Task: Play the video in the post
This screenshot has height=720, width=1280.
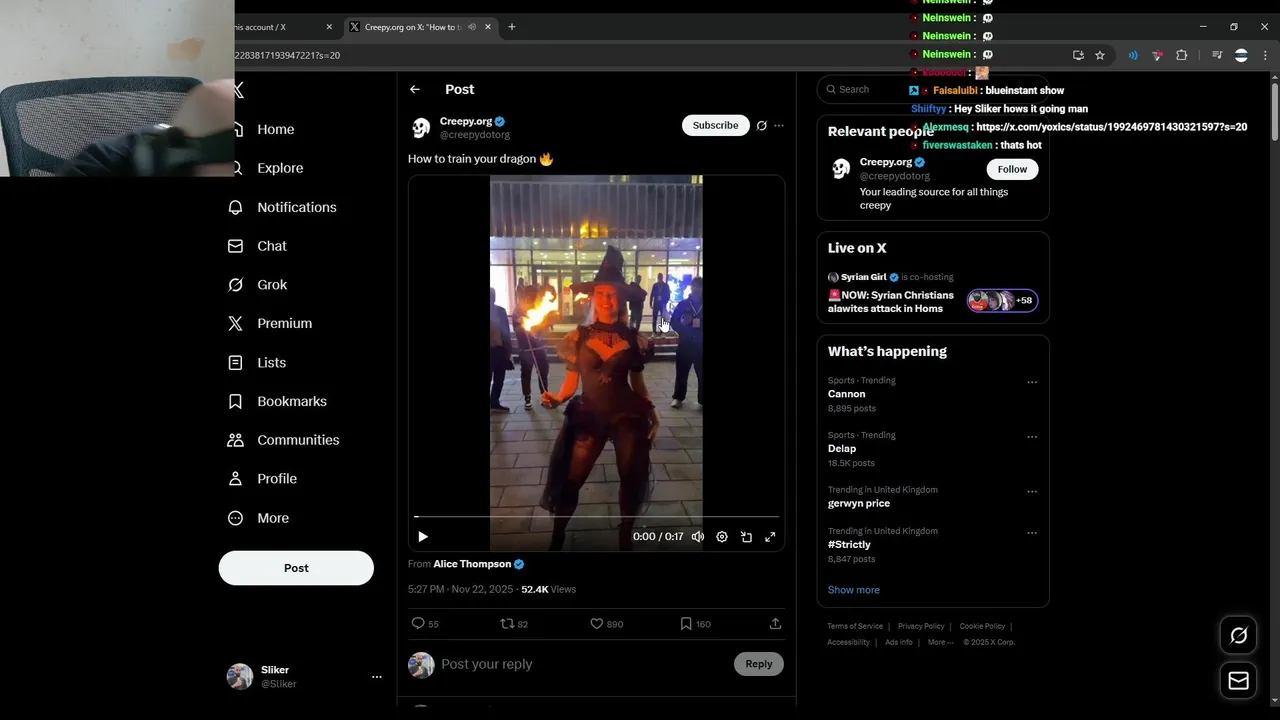Action: pyautogui.click(x=423, y=537)
